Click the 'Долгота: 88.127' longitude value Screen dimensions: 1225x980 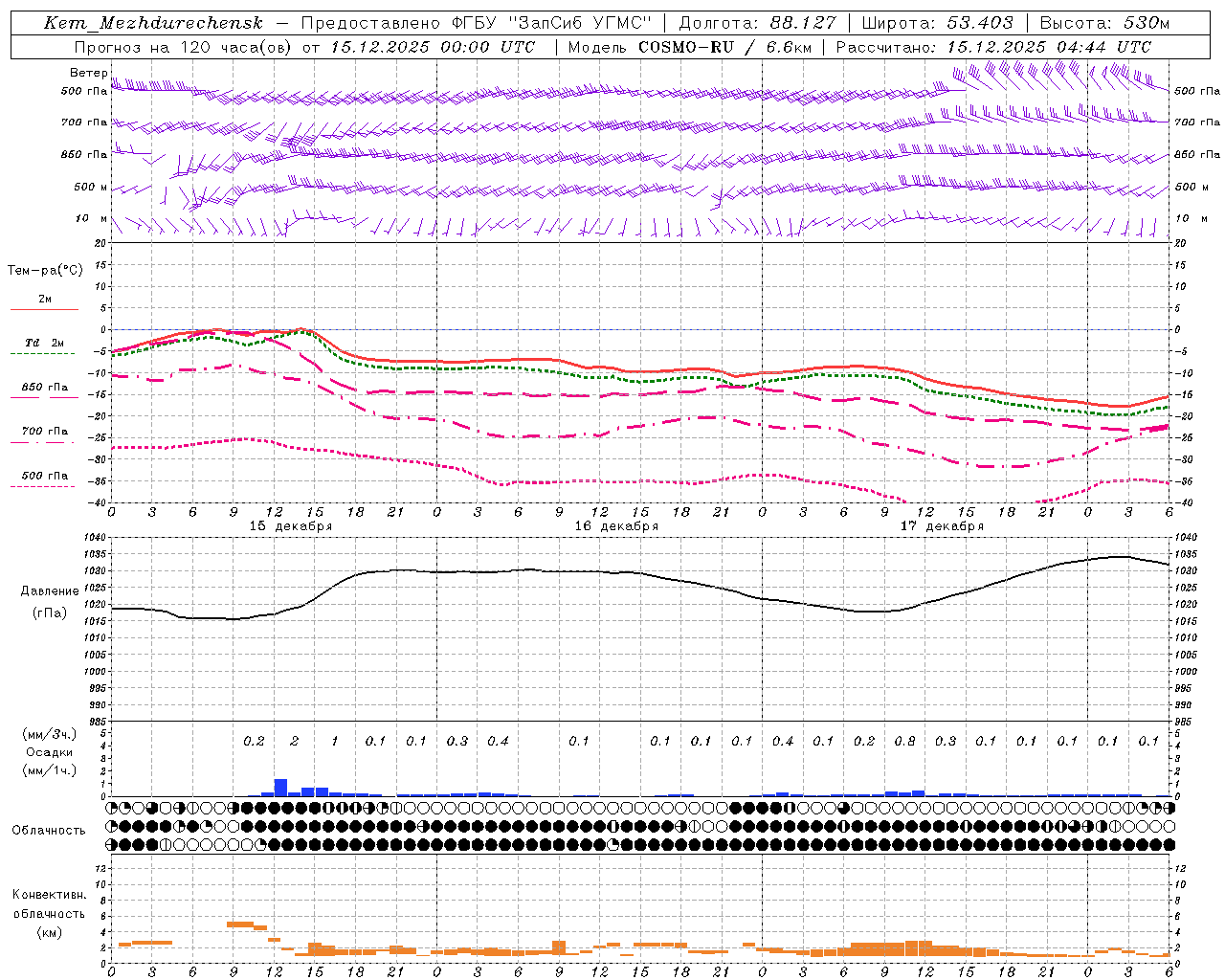757,23
